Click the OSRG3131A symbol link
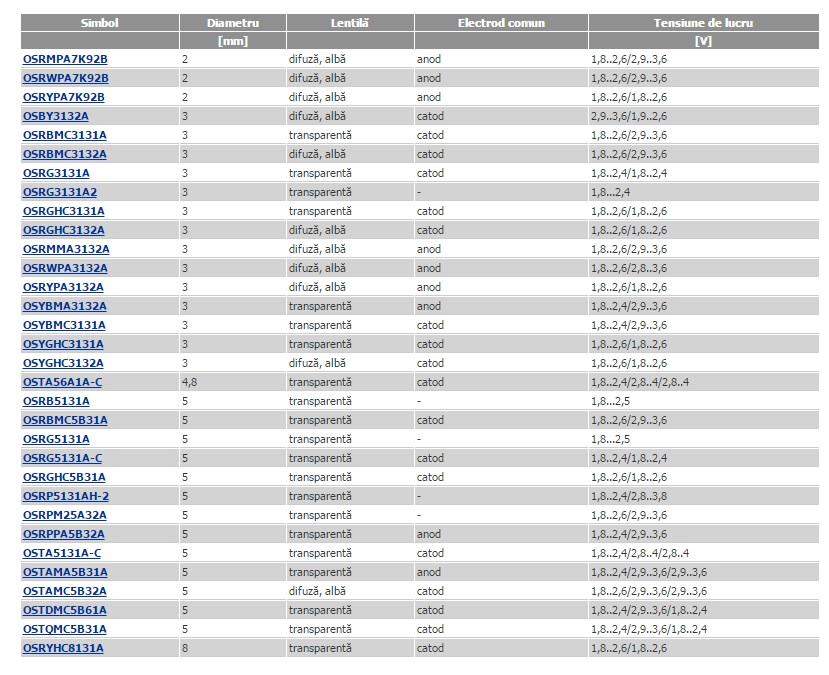Viewport: 829px width, 675px height. (x=56, y=173)
